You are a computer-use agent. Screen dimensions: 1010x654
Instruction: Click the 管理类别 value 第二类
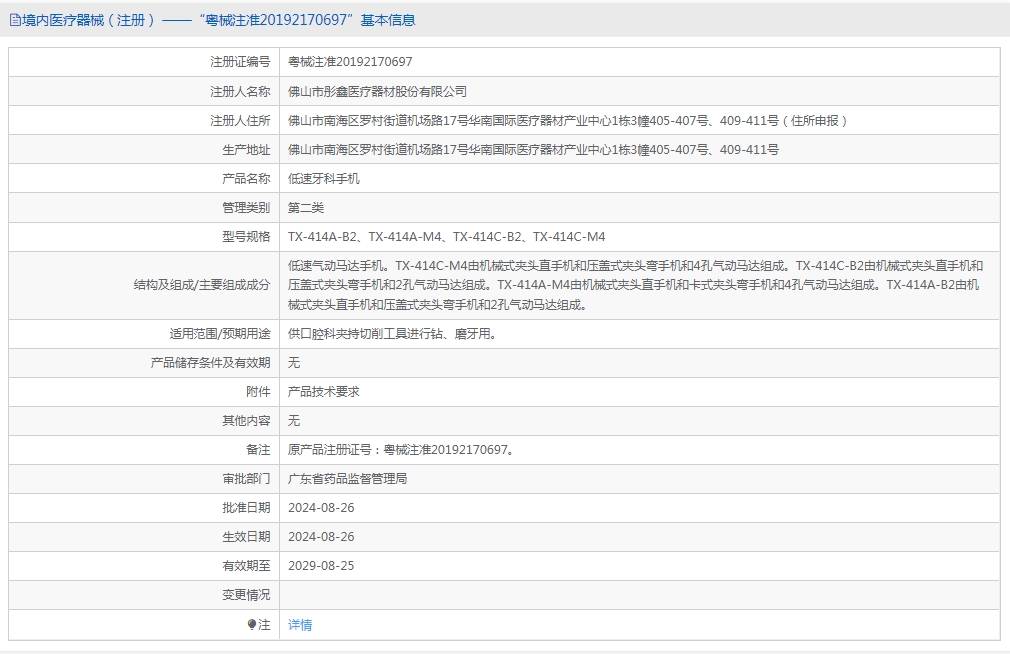coord(306,208)
